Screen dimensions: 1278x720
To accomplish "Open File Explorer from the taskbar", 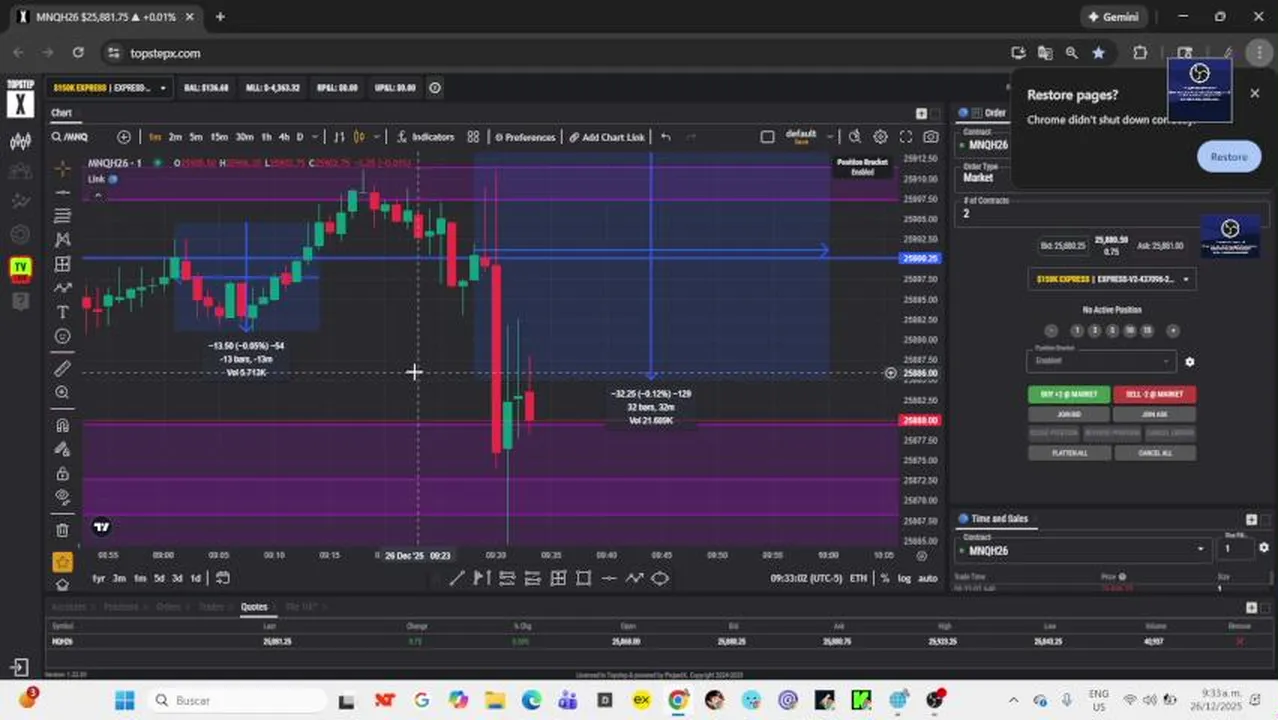I will (494, 700).
